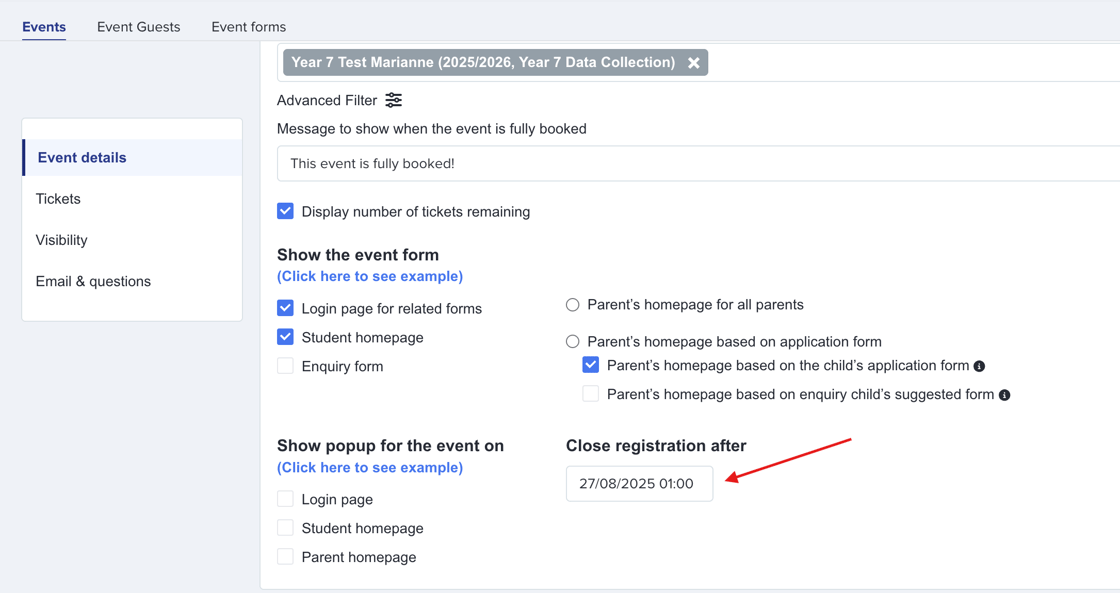View info about child's application form option
This screenshot has width=1120, height=593.
pyautogui.click(x=979, y=365)
